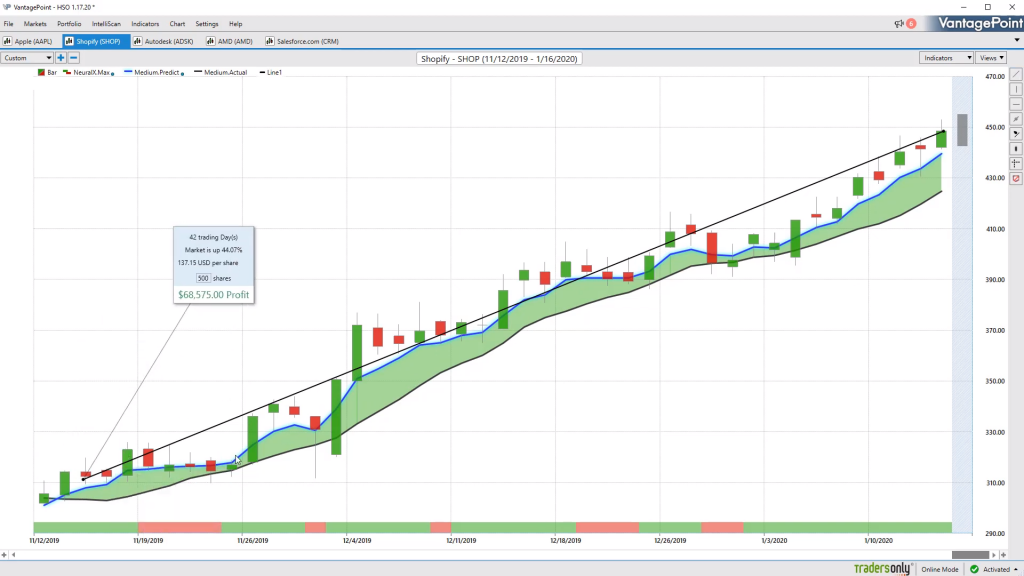This screenshot has width=1024, height=576.
Task: Click the zoom out minus button
Action: [74, 58]
